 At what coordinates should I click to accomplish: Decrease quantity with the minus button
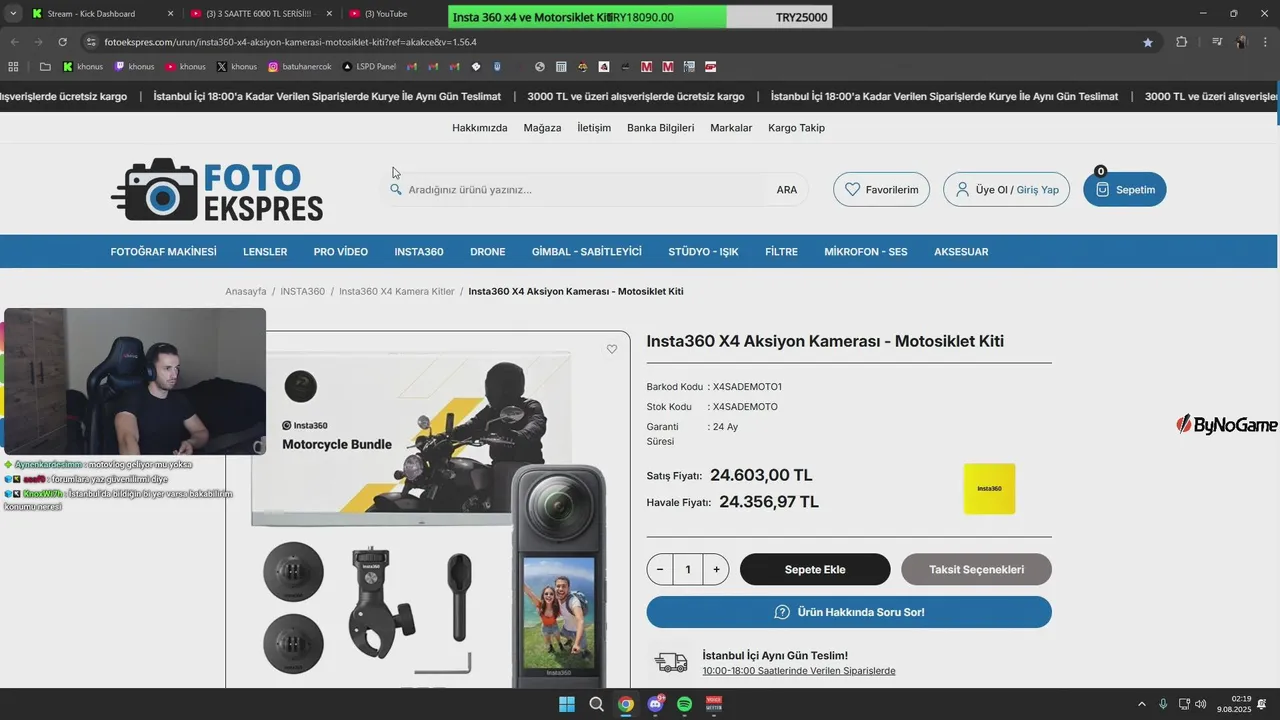(x=660, y=570)
